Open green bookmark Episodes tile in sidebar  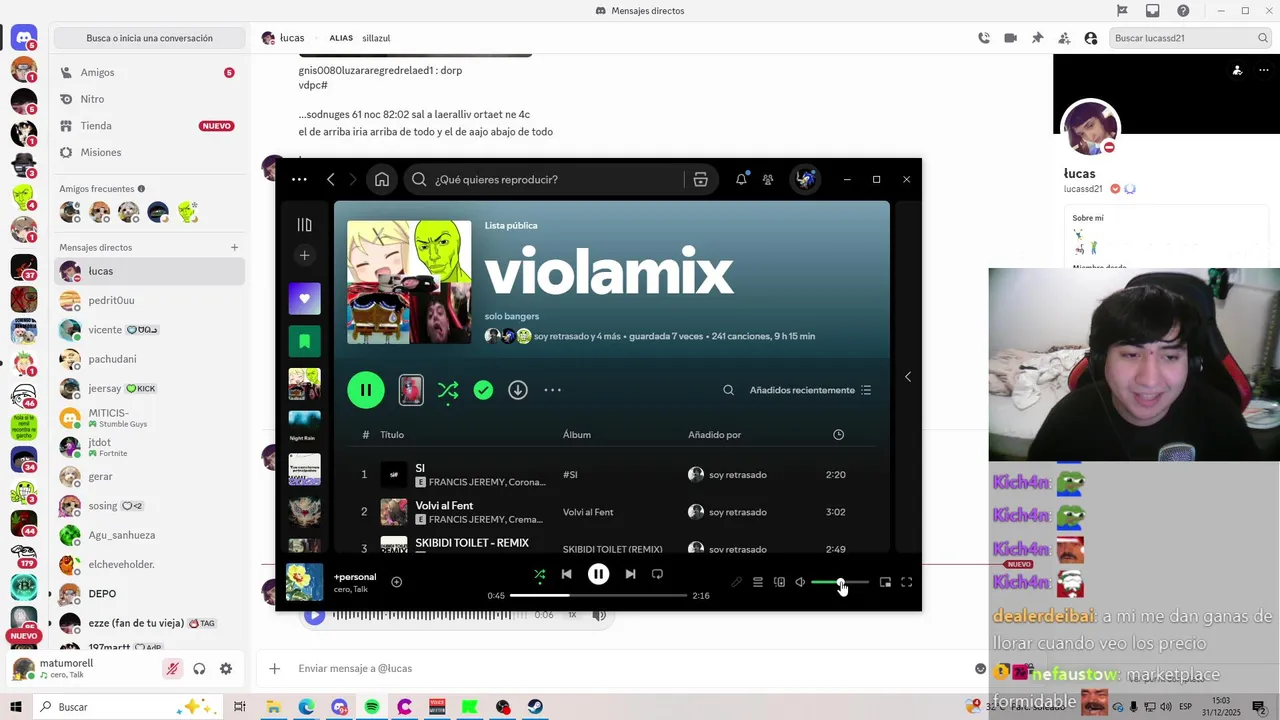click(305, 341)
